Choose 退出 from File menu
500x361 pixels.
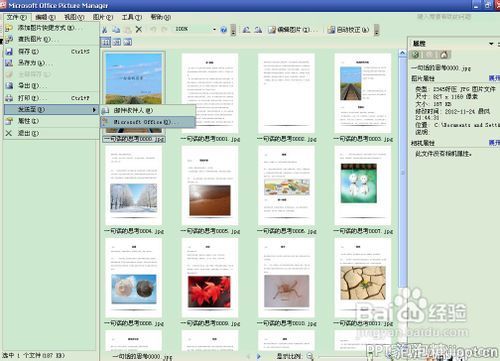tap(51, 133)
